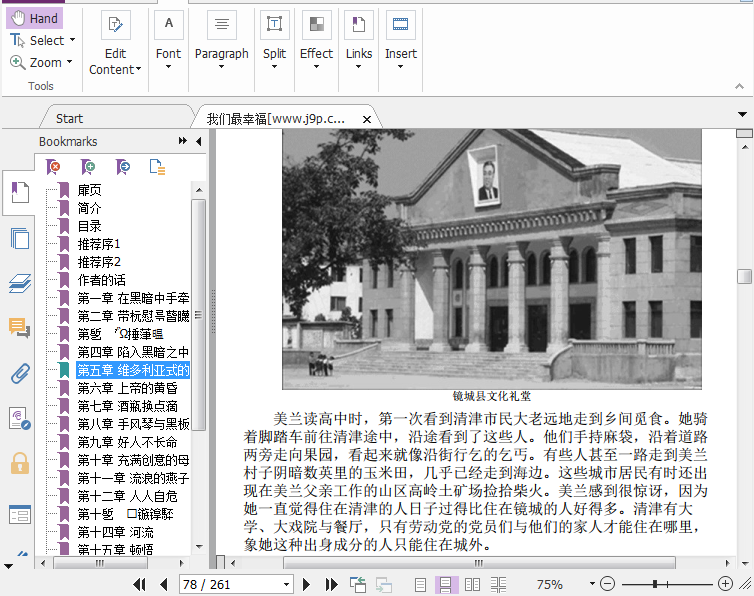The image size is (754, 596).
Task: Open the Pages thumbnail panel
Action: click(x=19, y=238)
